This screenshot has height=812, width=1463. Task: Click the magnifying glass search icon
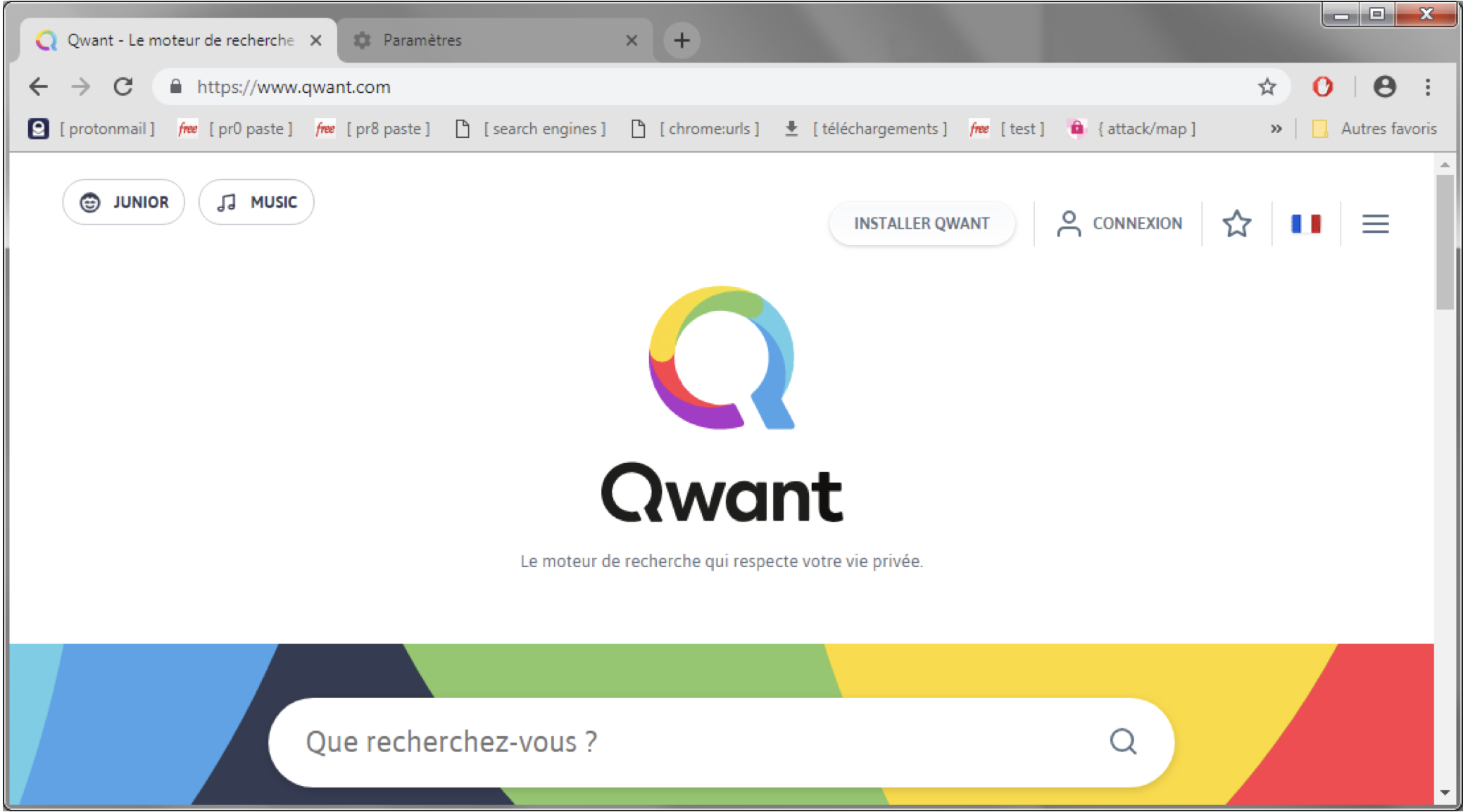(x=1123, y=742)
